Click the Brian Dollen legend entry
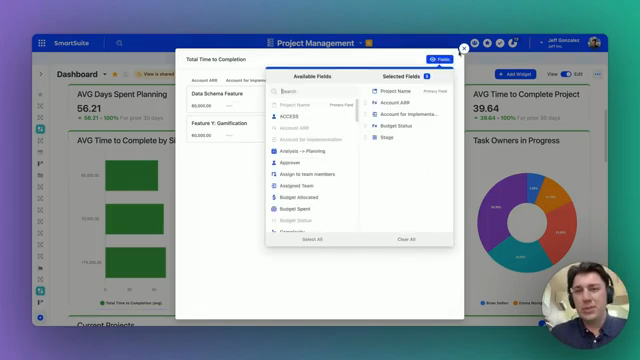This screenshot has height=360, width=640. point(494,303)
